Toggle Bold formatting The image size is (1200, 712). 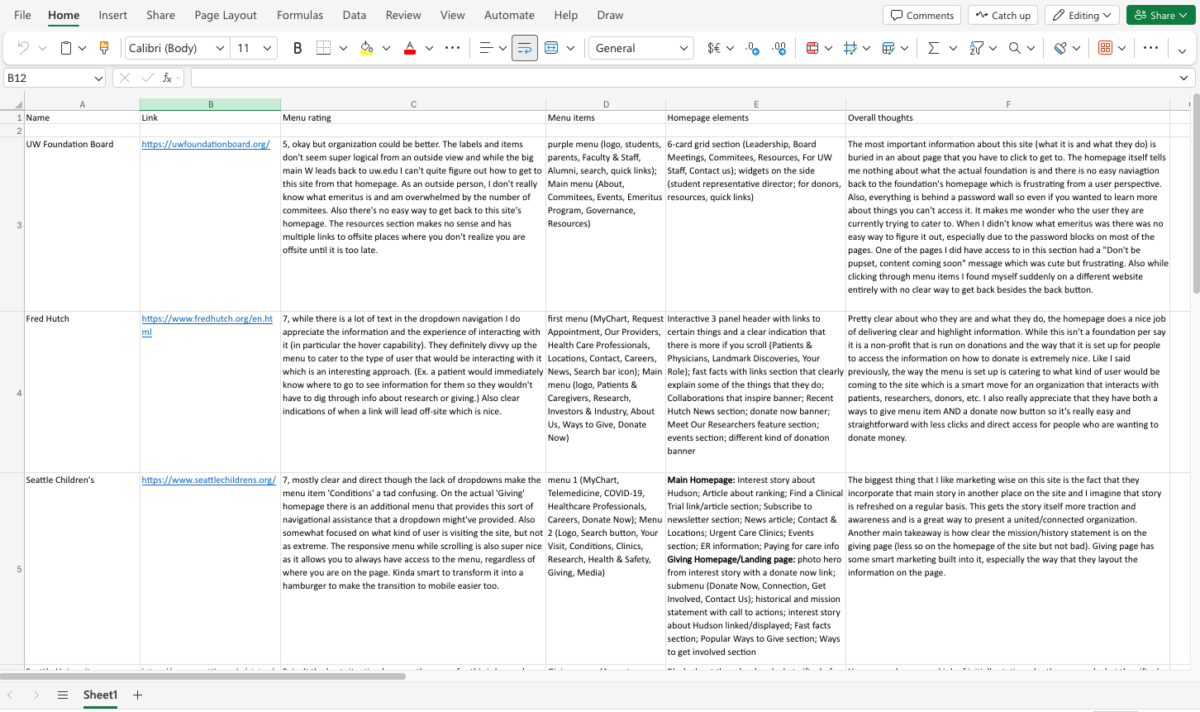coord(297,48)
